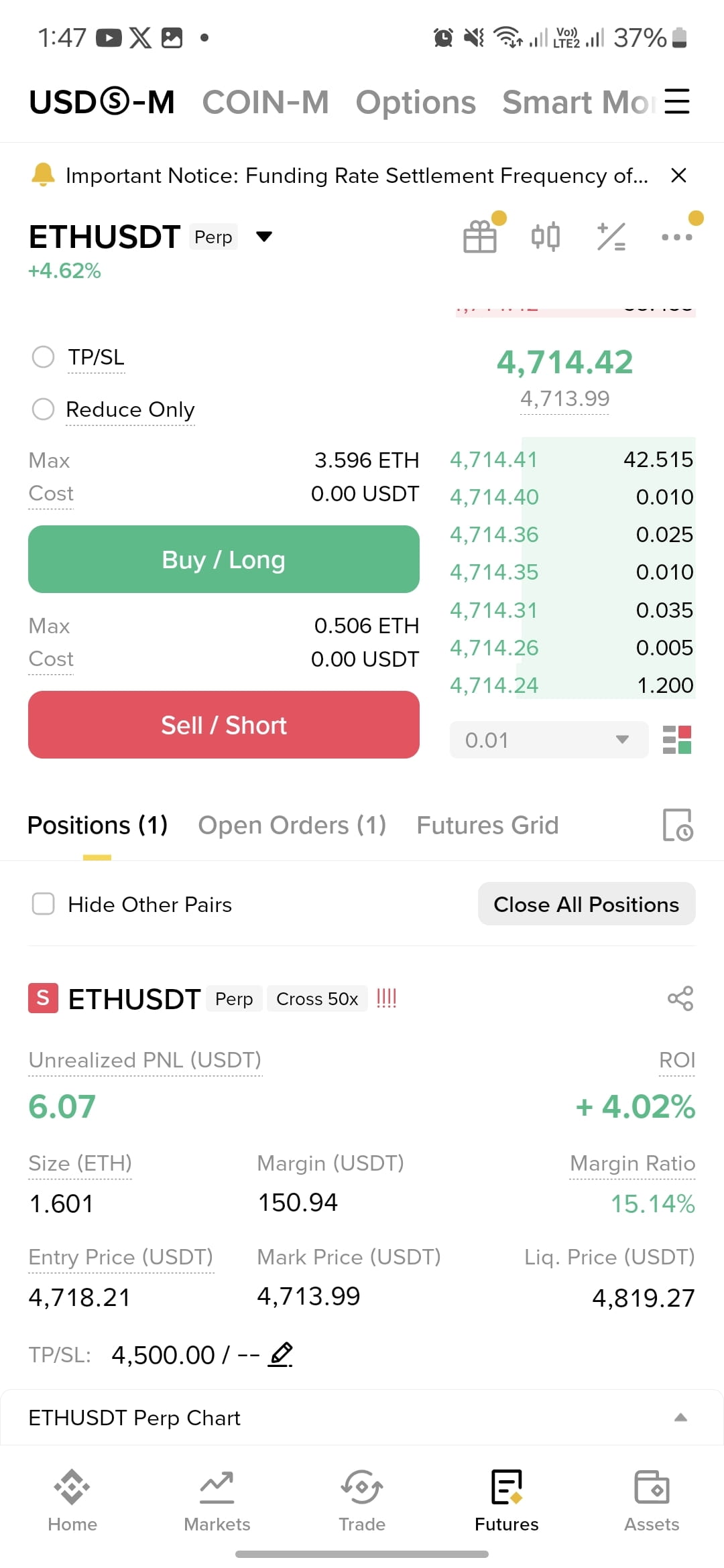
Task: Open the candlestick chart icon
Action: [546, 237]
